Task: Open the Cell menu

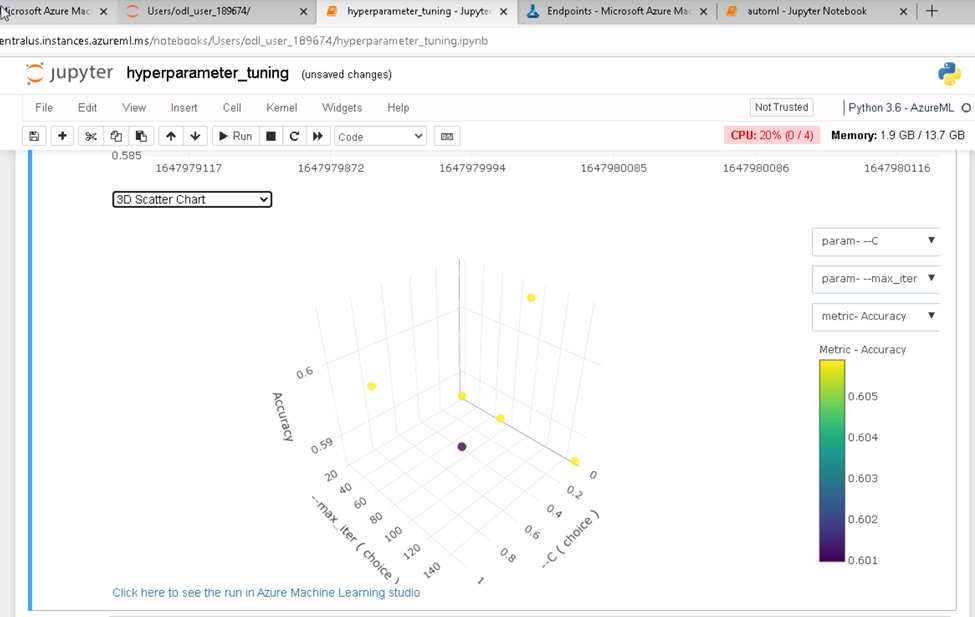Action: point(232,108)
